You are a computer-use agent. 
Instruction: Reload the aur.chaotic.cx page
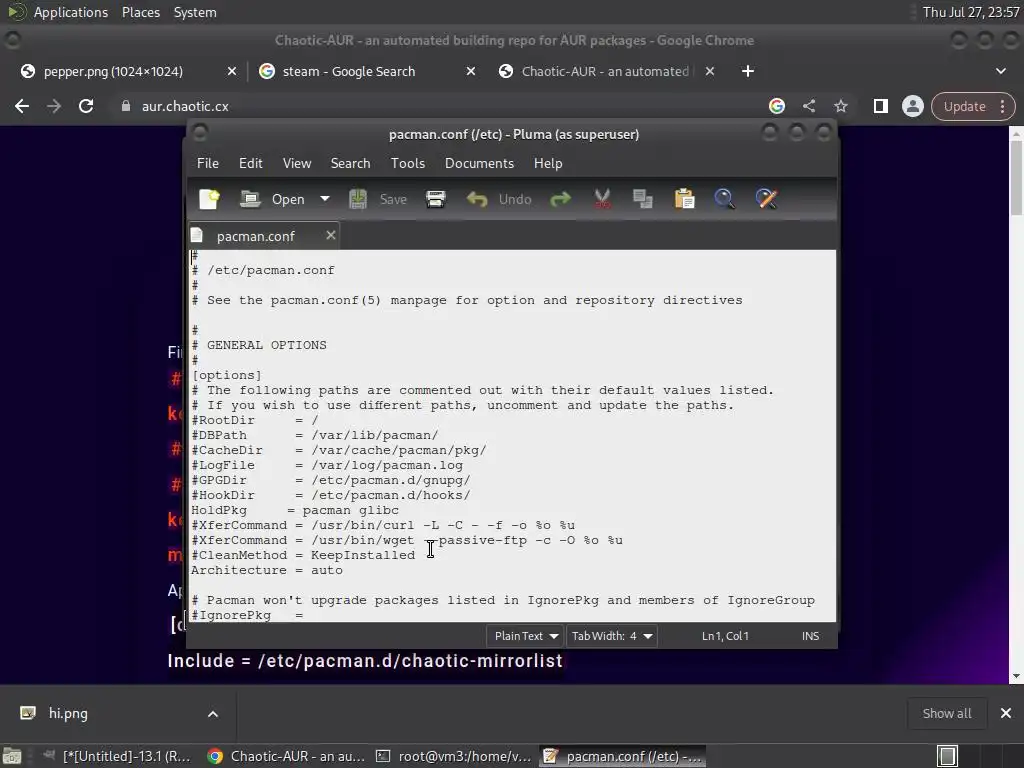pyautogui.click(x=86, y=106)
